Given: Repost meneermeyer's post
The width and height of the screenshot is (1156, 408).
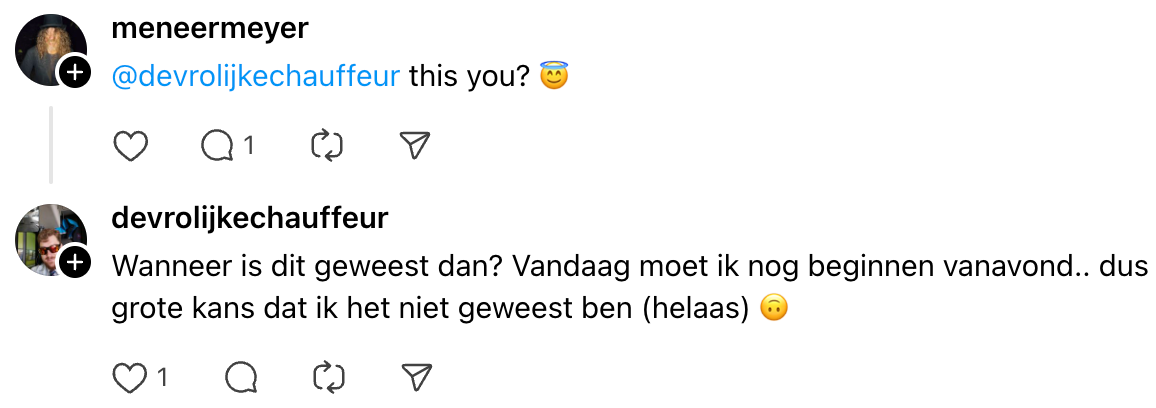Looking at the screenshot, I should tap(327, 147).
